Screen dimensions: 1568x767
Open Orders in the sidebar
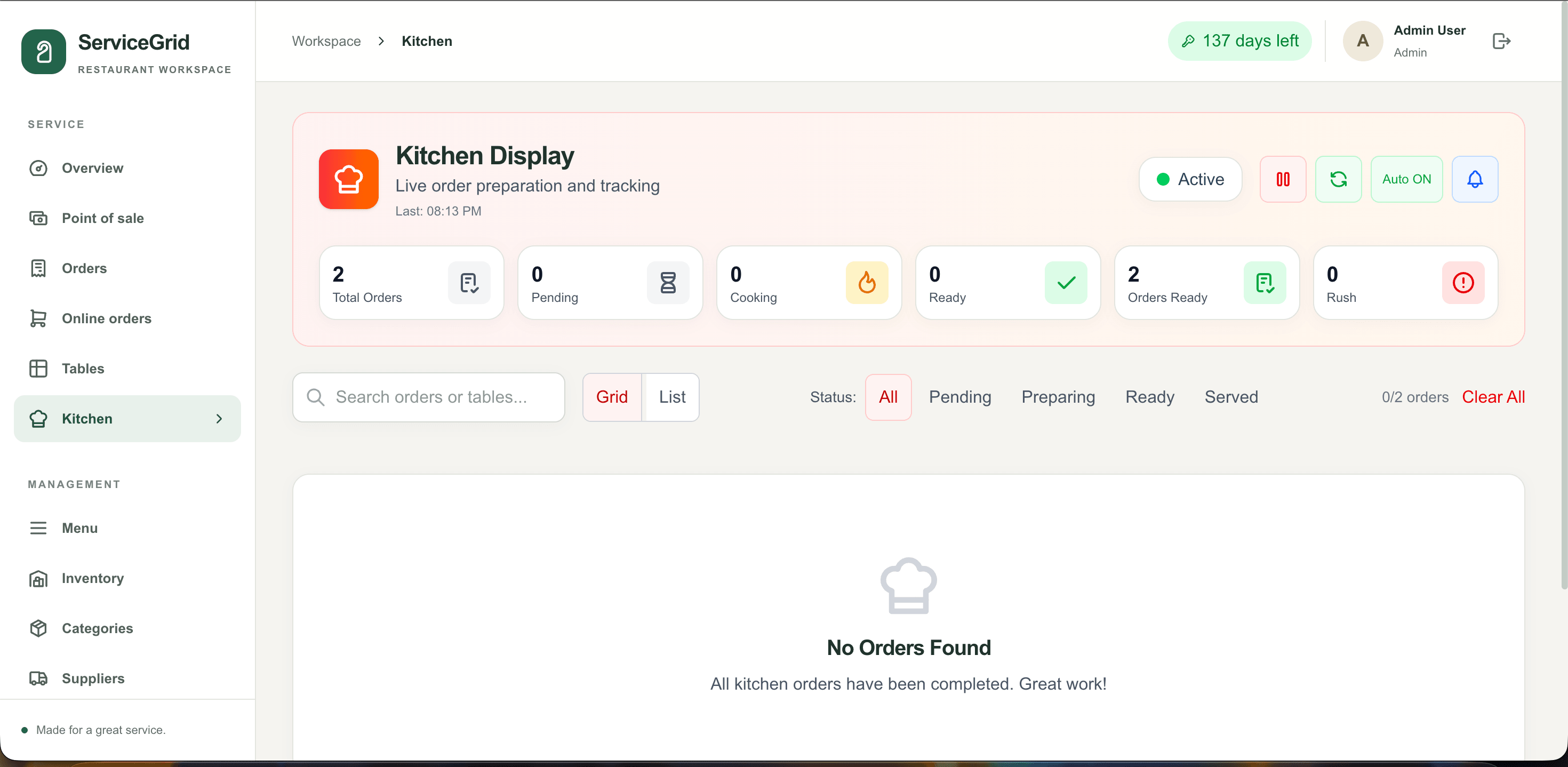point(127,268)
